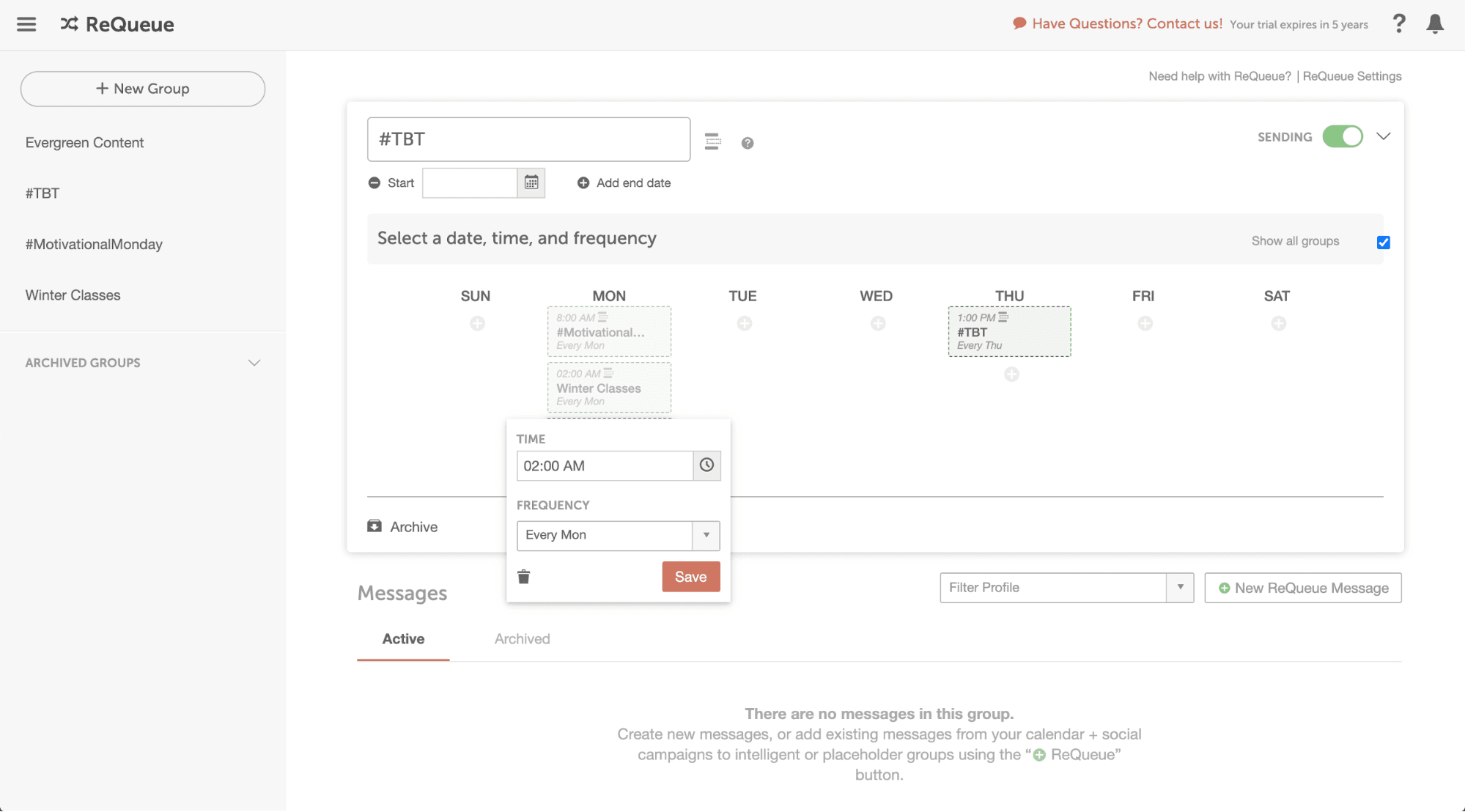The width and height of the screenshot is (1465, 812).
Task: Click the New Group button
Action: [143, 89]
